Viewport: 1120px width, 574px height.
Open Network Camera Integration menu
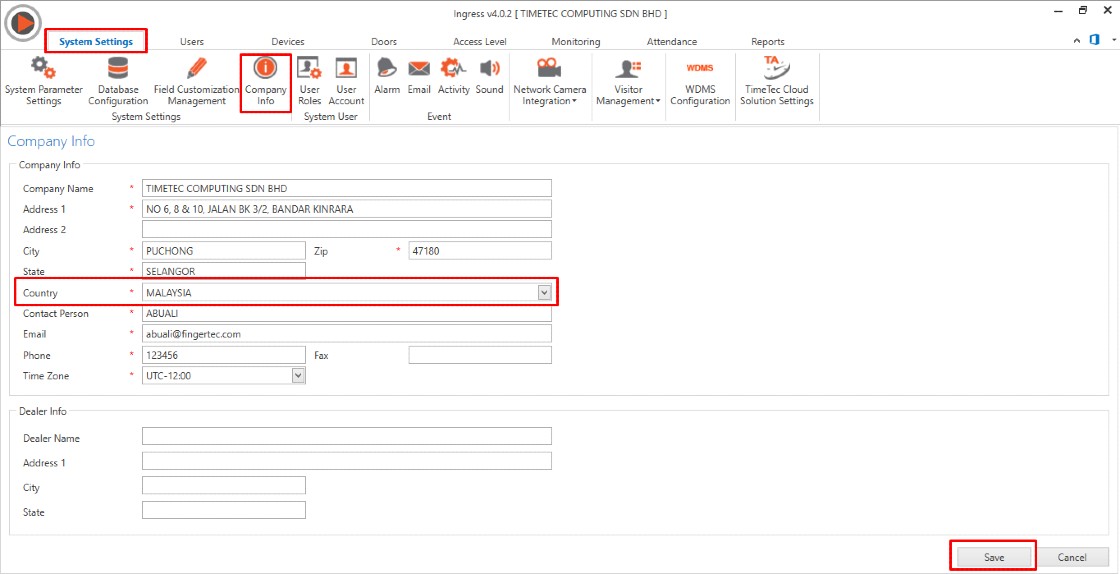click(549, 81)
